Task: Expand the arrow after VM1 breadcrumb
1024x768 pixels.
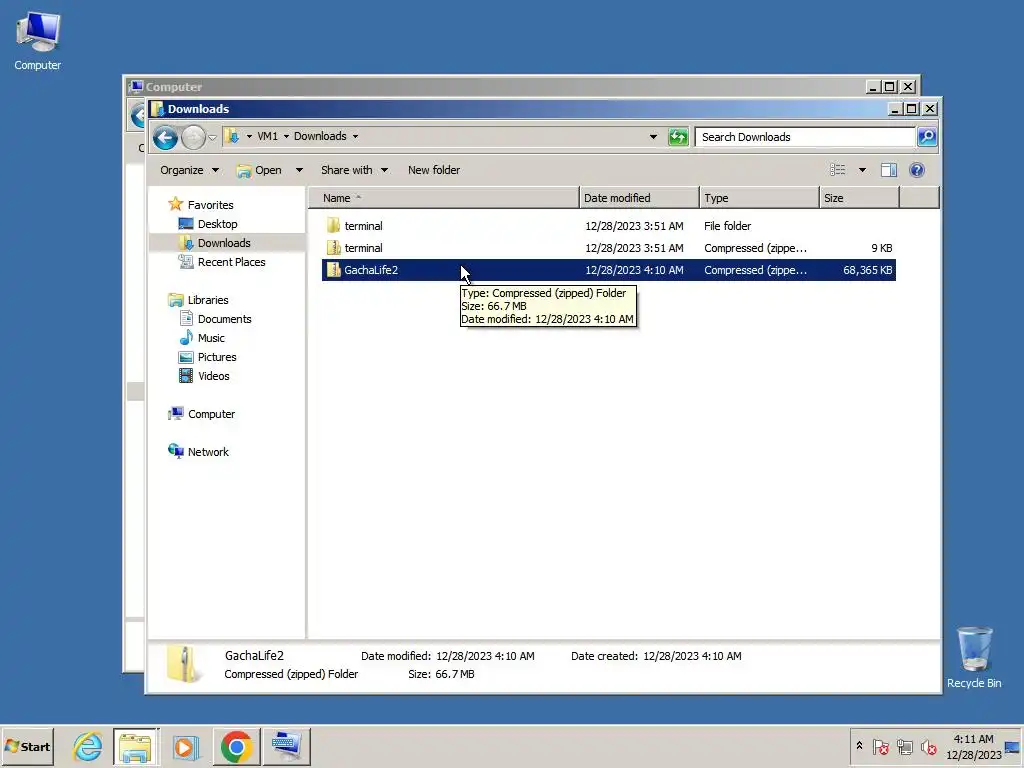Action: tap(286, 136)
